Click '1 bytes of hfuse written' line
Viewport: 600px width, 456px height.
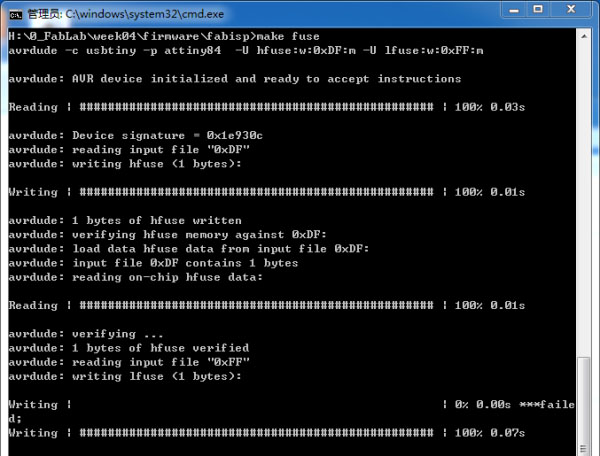125,220
